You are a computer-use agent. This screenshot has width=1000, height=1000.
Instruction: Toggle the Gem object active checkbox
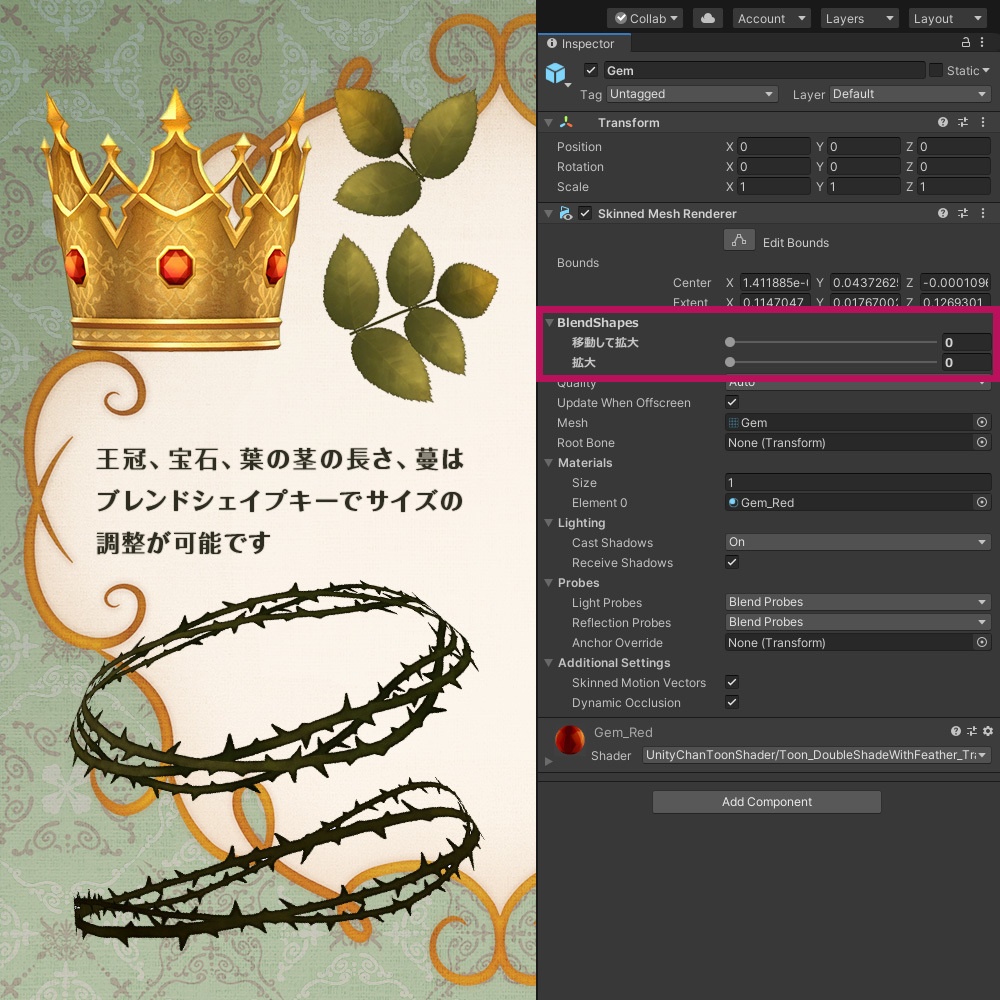tap(591, 70)
